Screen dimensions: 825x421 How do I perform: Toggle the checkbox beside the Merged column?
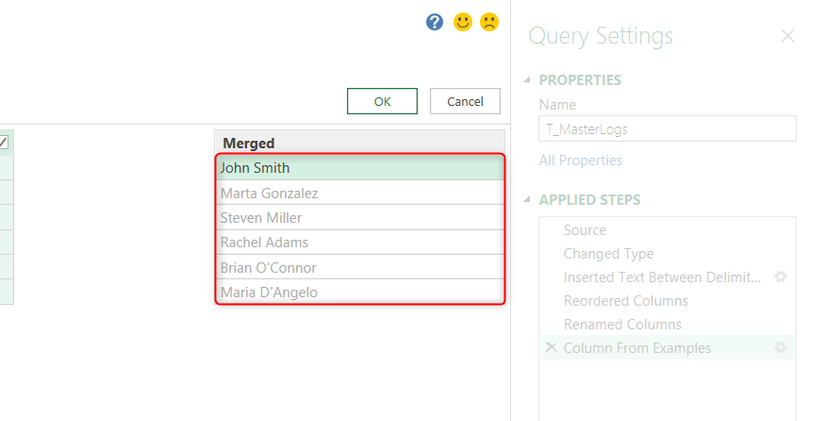click(4, 143)
